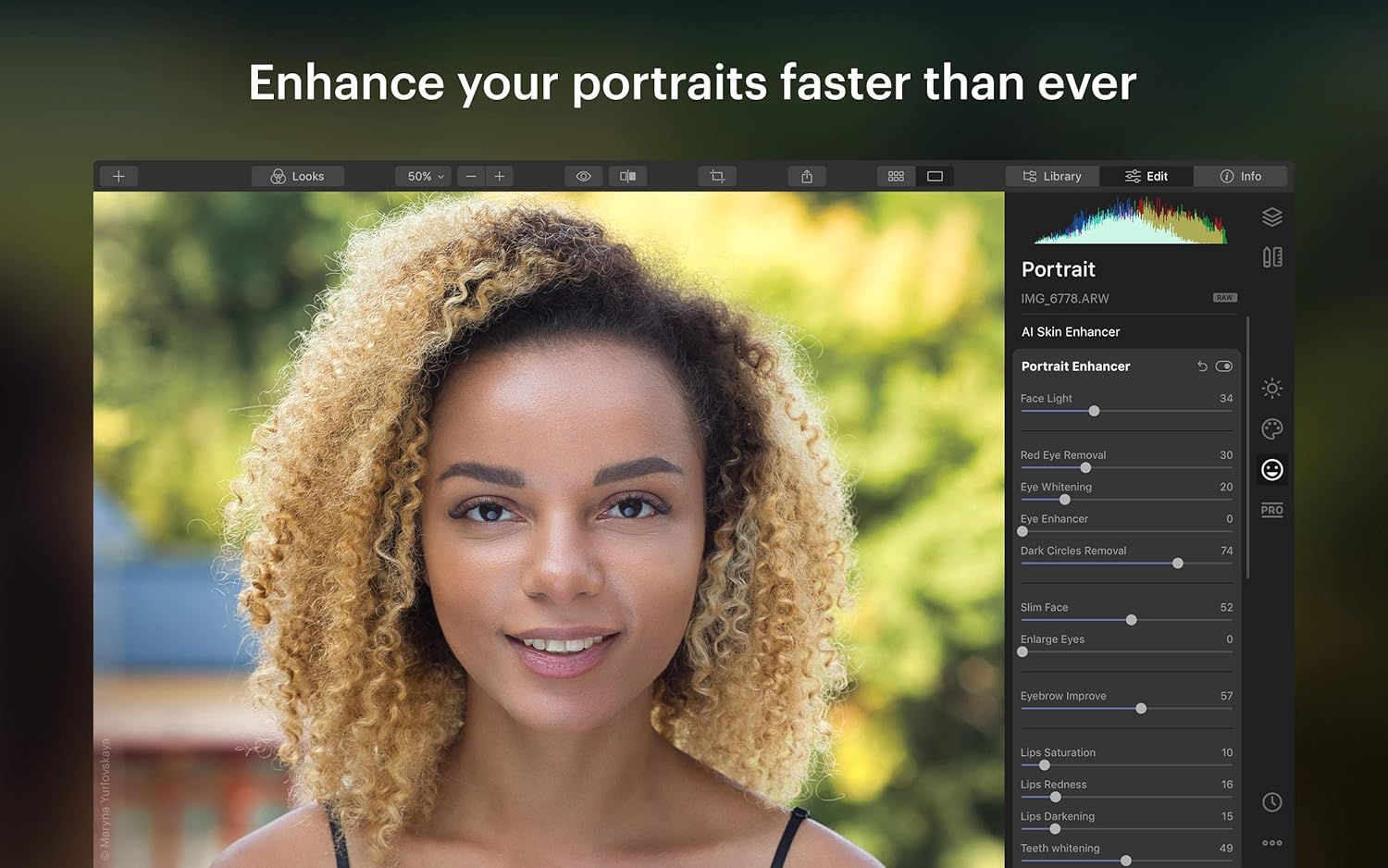
Task: Open the 50% zoom level dropdown
Action: pyautogui.click(x=423, y=176)
